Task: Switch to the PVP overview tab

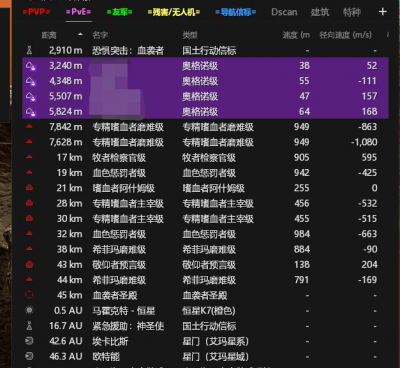Action: (36, 12)
